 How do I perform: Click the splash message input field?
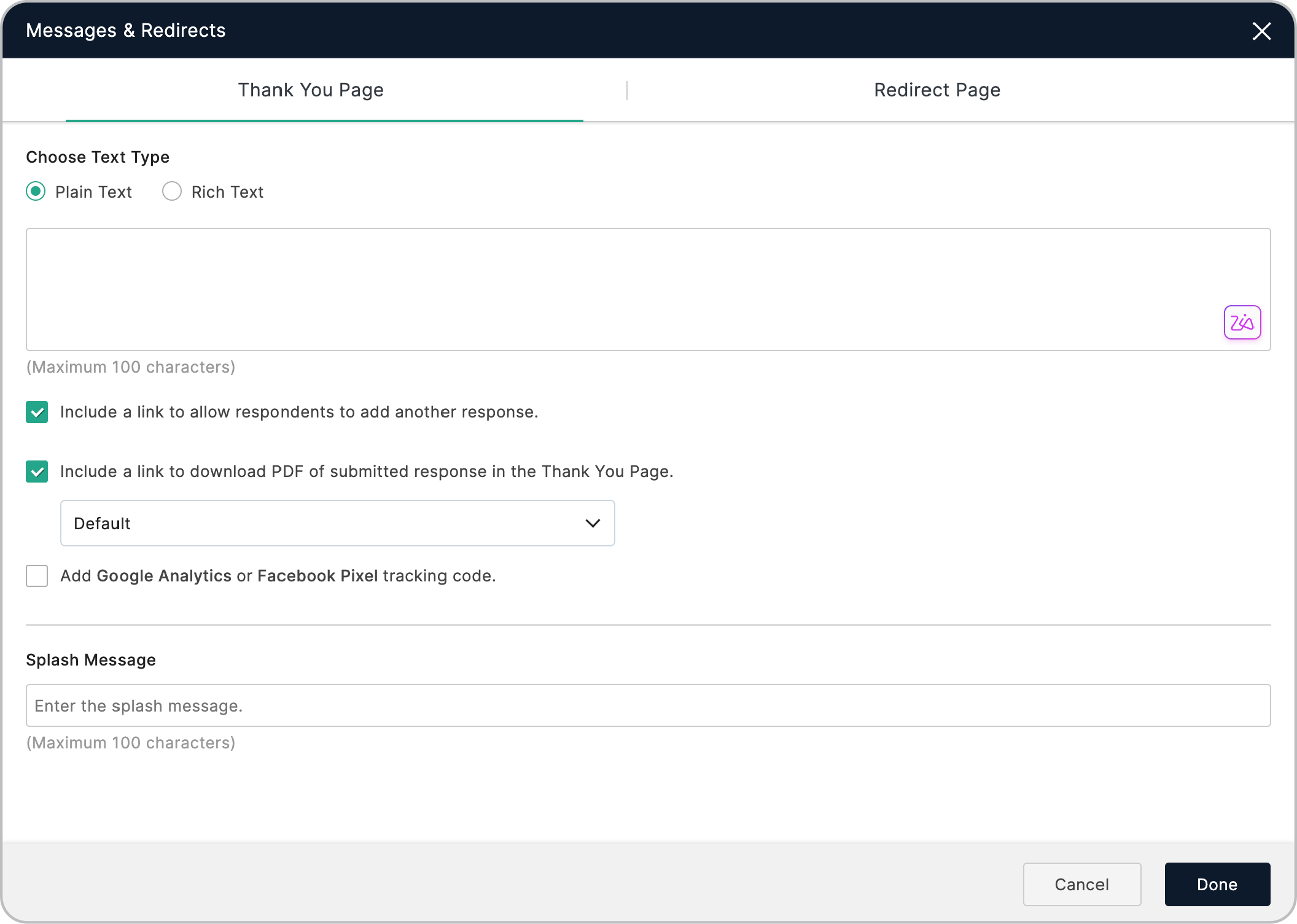click(430, 705)
